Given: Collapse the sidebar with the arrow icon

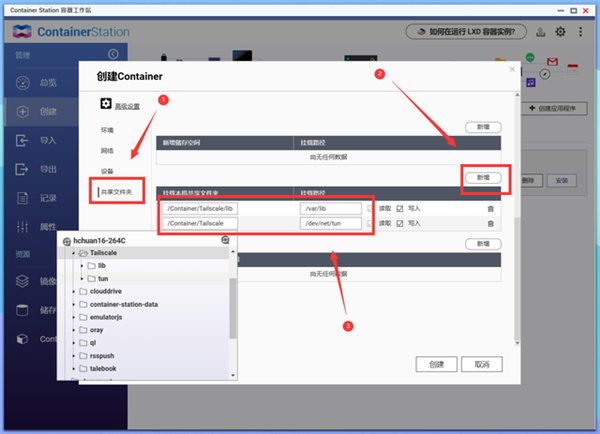Looking at the screenshot, I should point(113,54).
